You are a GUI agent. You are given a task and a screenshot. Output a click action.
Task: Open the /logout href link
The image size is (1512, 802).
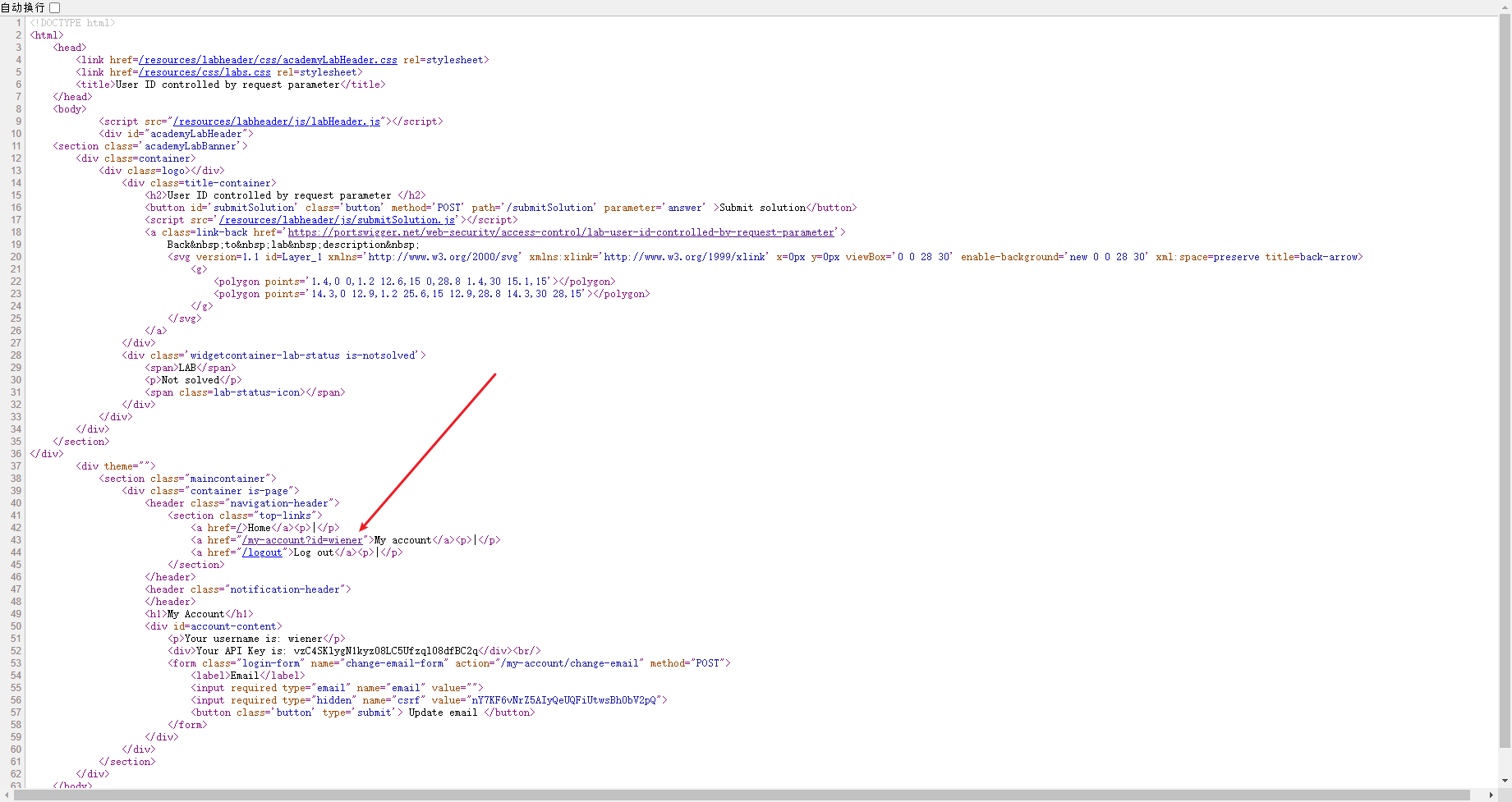click(x=262, y=552)
